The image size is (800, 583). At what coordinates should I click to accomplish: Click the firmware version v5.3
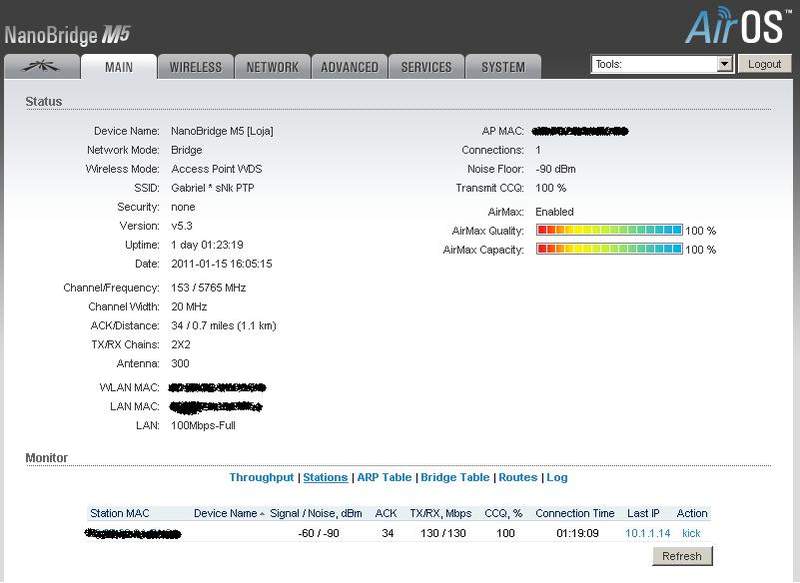(182, 226)
